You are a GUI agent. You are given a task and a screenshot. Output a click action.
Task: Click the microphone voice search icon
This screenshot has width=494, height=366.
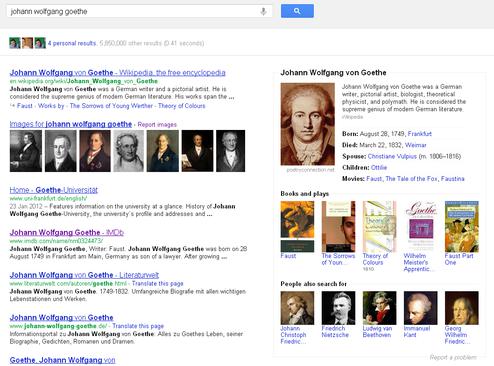coord(263,11)
